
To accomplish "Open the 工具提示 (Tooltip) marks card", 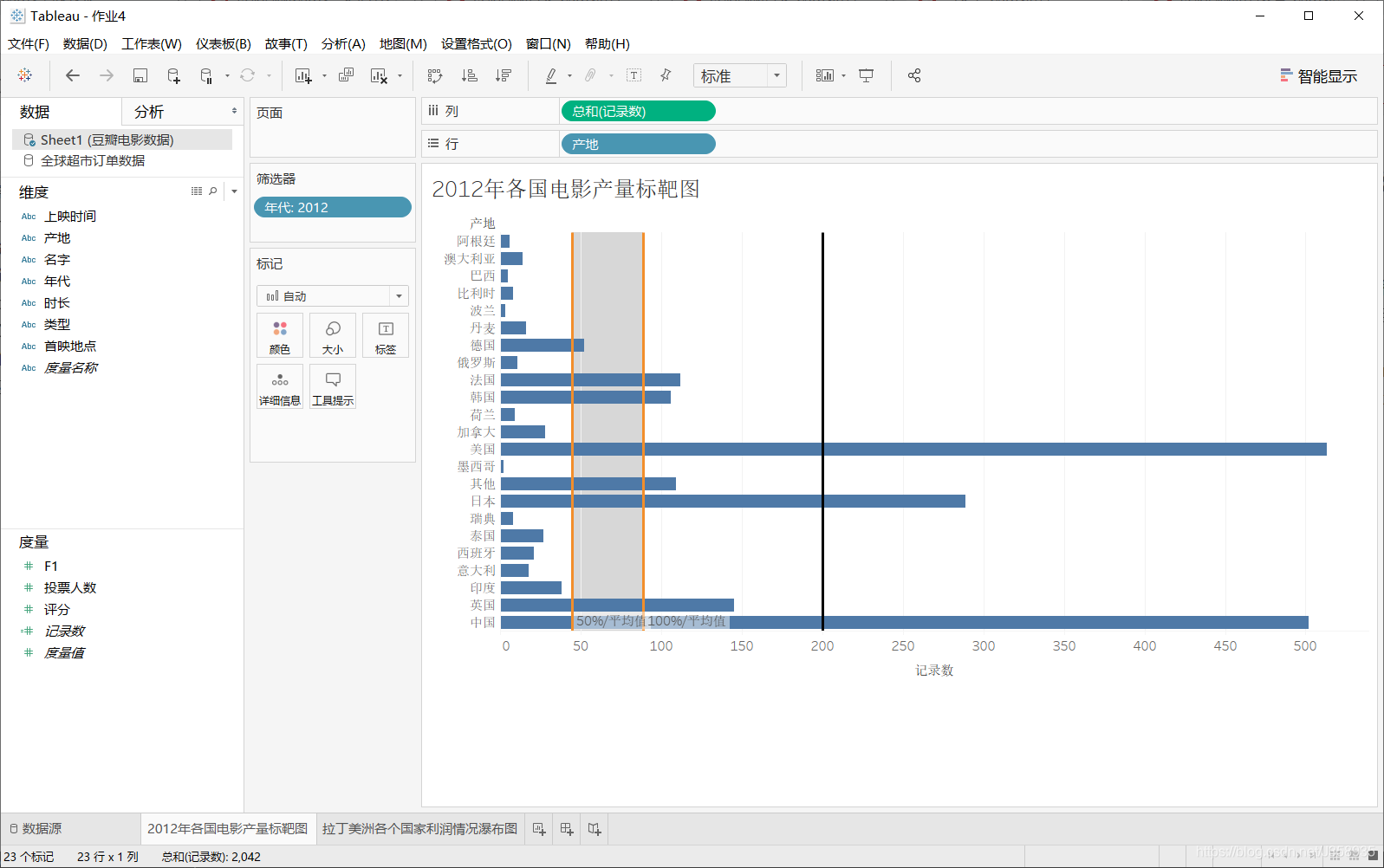I will coord(333,386).
